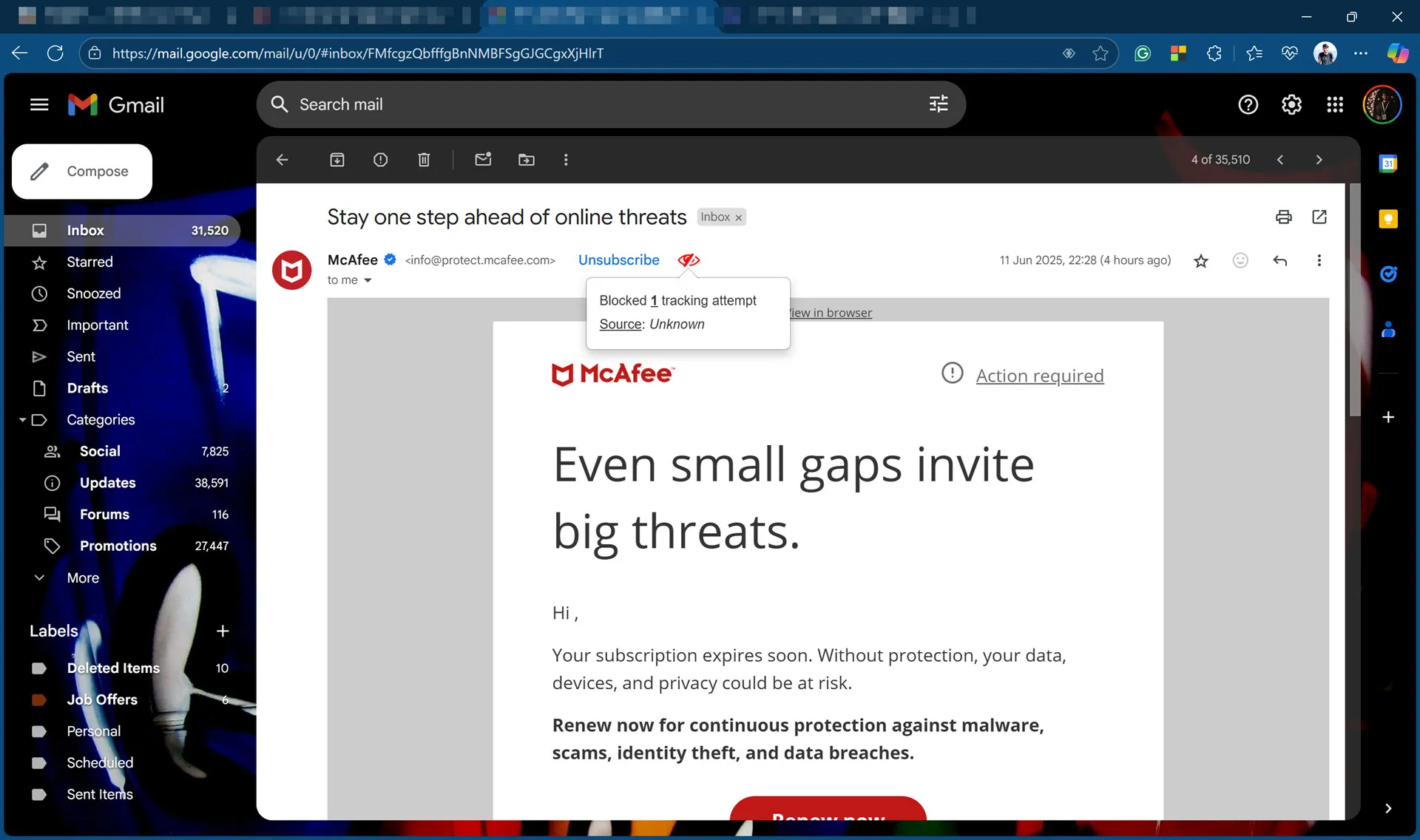Add an emoji reaction to the email
This screenshot has height=840, width=1420.
click(x=1241, y=260)
